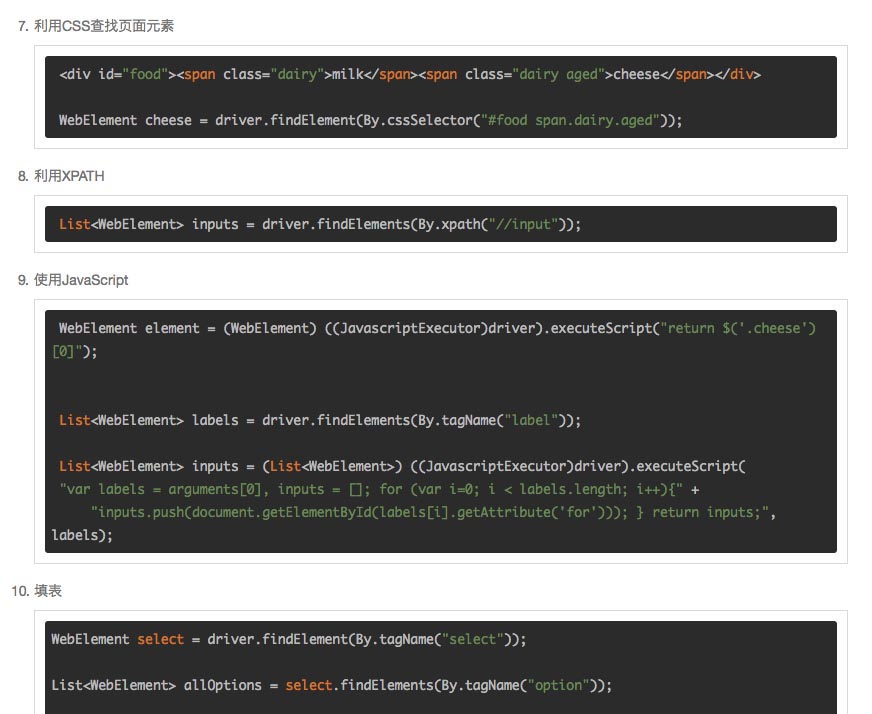Click heading '7. 利用CSS查找页面元素'
Image resolution: width=872 pixels, height=714 pixels.
point(96,26)
